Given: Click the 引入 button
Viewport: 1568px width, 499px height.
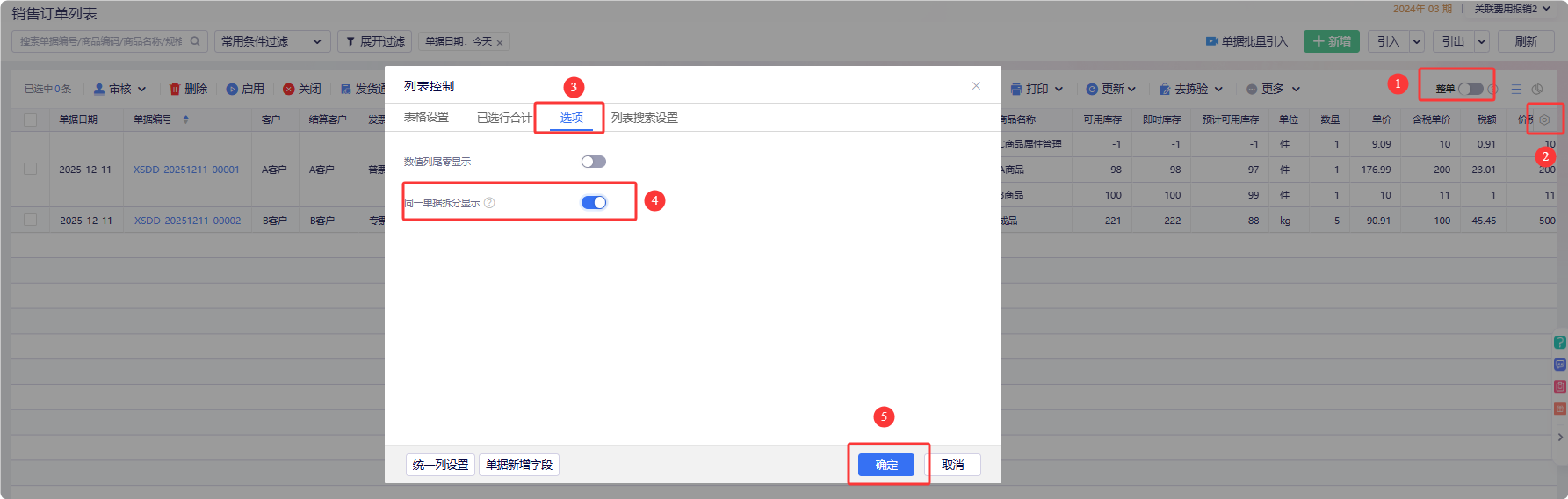Looking at the screenshot, I should point(1388,41).
